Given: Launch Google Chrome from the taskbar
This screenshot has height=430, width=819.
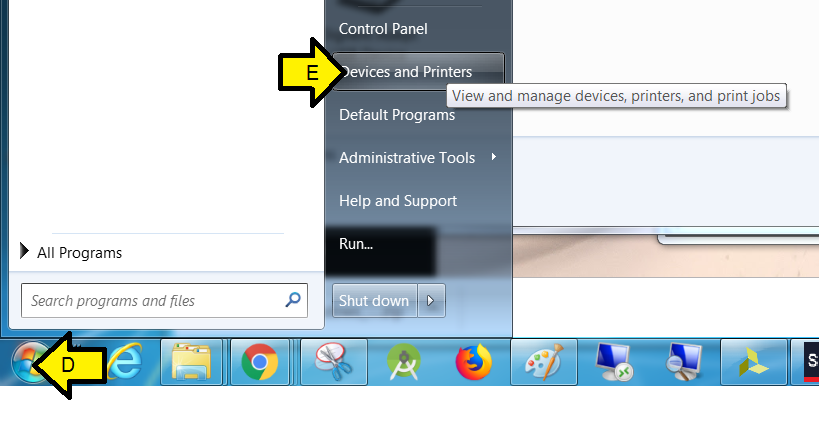Looking at the screenshot, I should click(260, 362).
